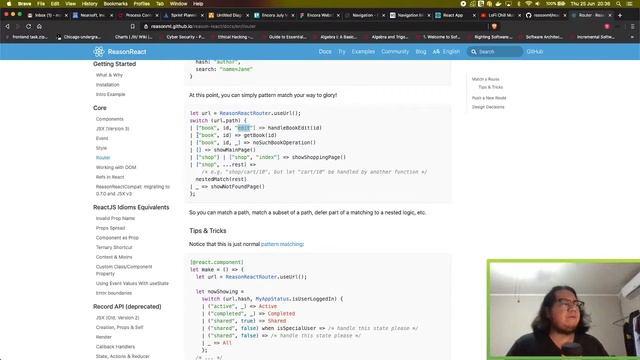
Task: Open the Brave Shields lion icon
Action: coord(494,27)
